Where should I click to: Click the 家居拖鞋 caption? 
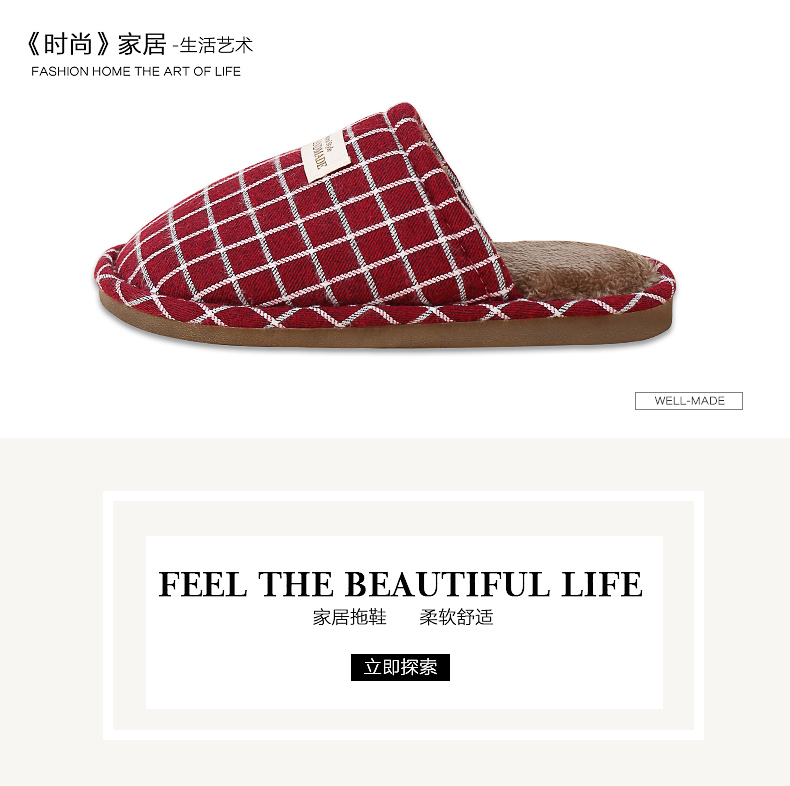pos(350,617)
